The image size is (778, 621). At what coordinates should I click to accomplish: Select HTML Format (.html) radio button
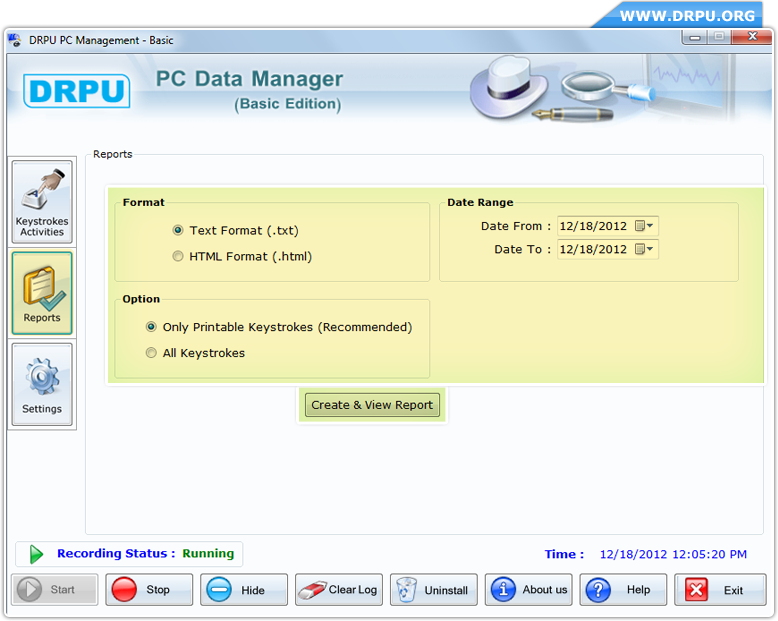[178, 256]
